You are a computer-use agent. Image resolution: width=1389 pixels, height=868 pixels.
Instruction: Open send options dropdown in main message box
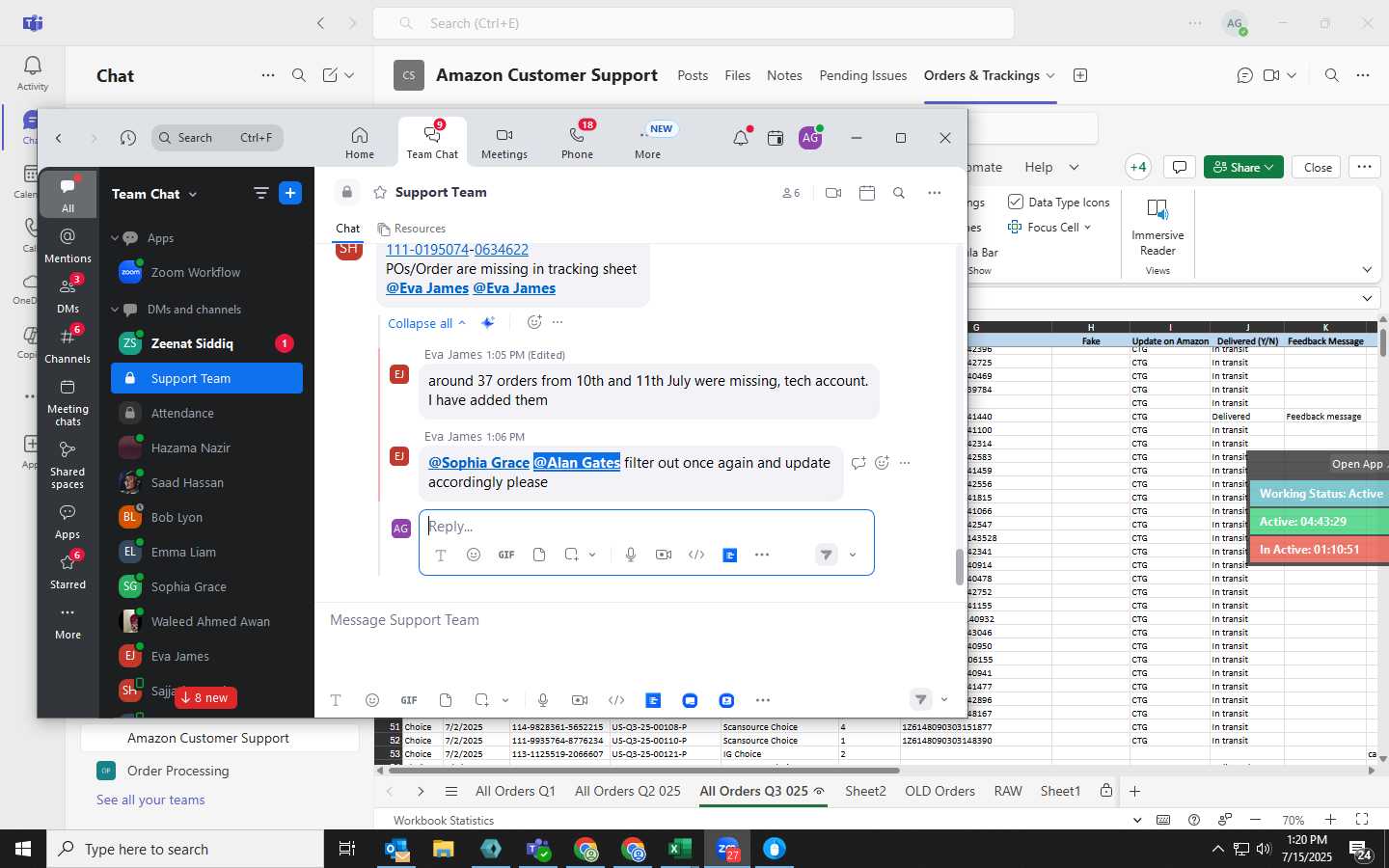[x=944, y=700]
